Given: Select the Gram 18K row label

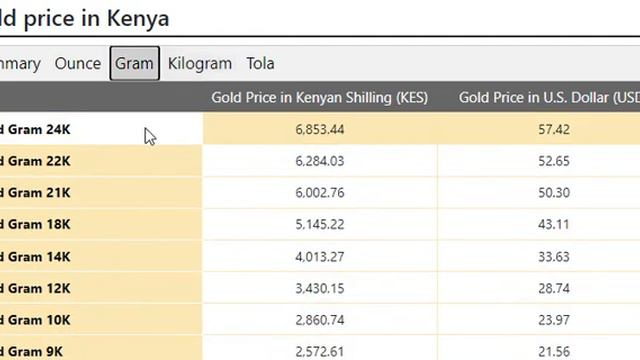Looking at the screenshot, I should tap(35, 224).
